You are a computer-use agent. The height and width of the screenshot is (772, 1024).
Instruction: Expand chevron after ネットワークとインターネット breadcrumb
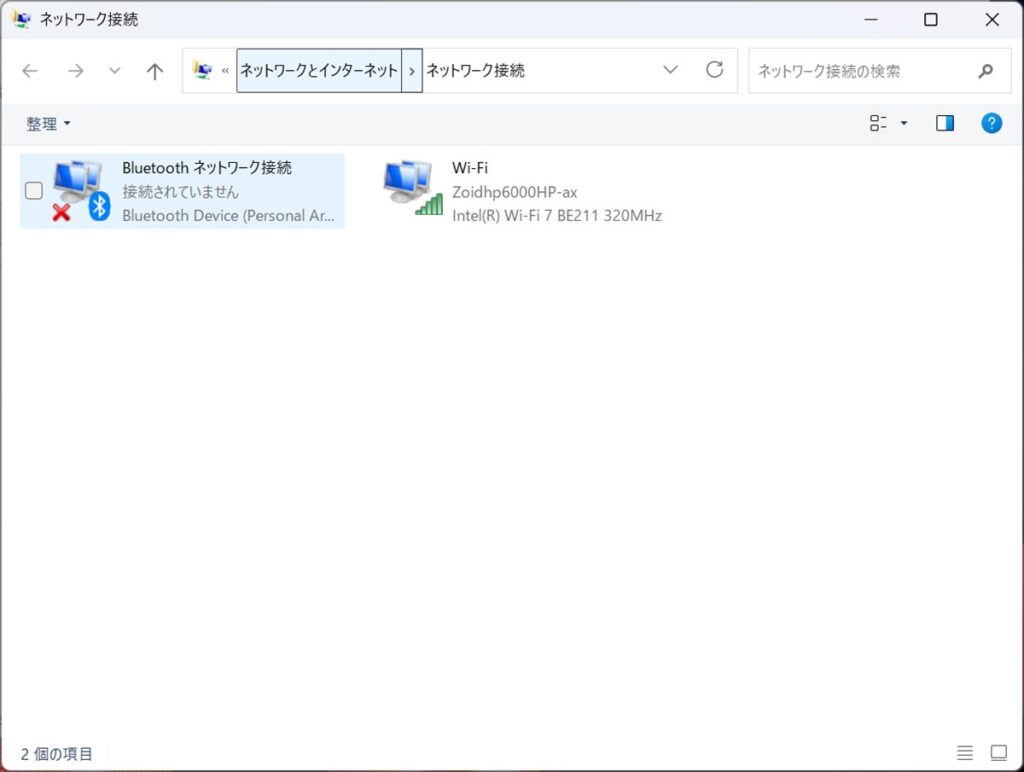pyautogui.click(x=411, y=71)
